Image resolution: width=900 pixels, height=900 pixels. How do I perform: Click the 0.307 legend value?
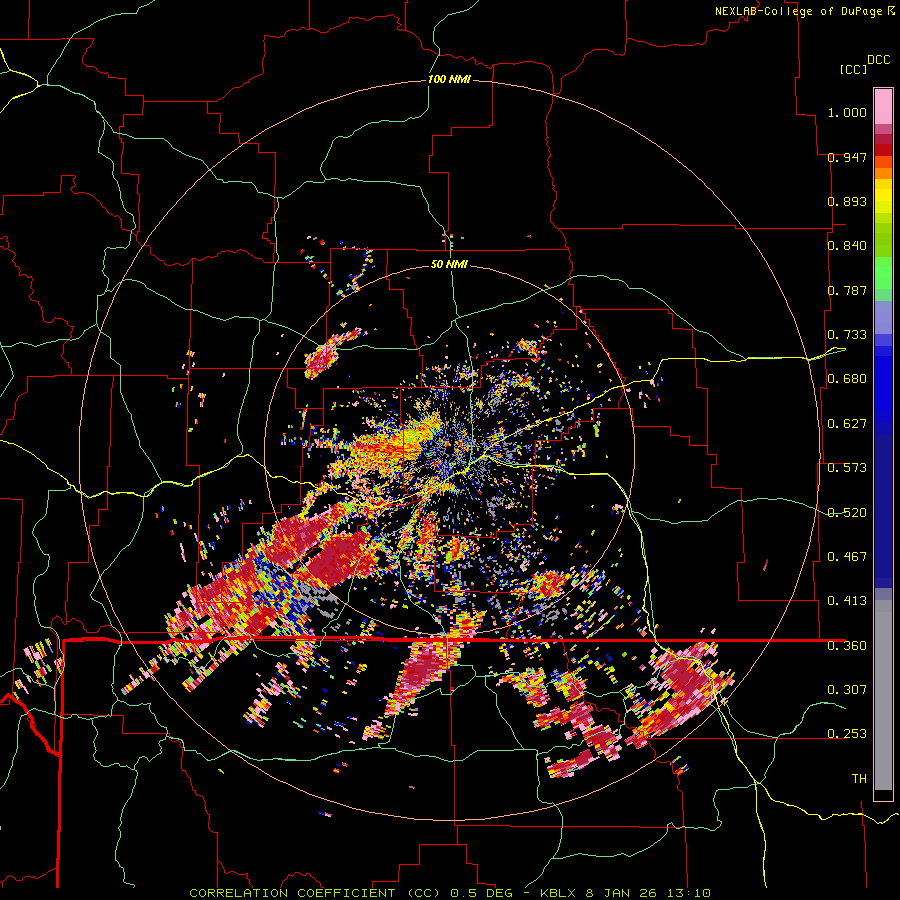pos(847,690)
